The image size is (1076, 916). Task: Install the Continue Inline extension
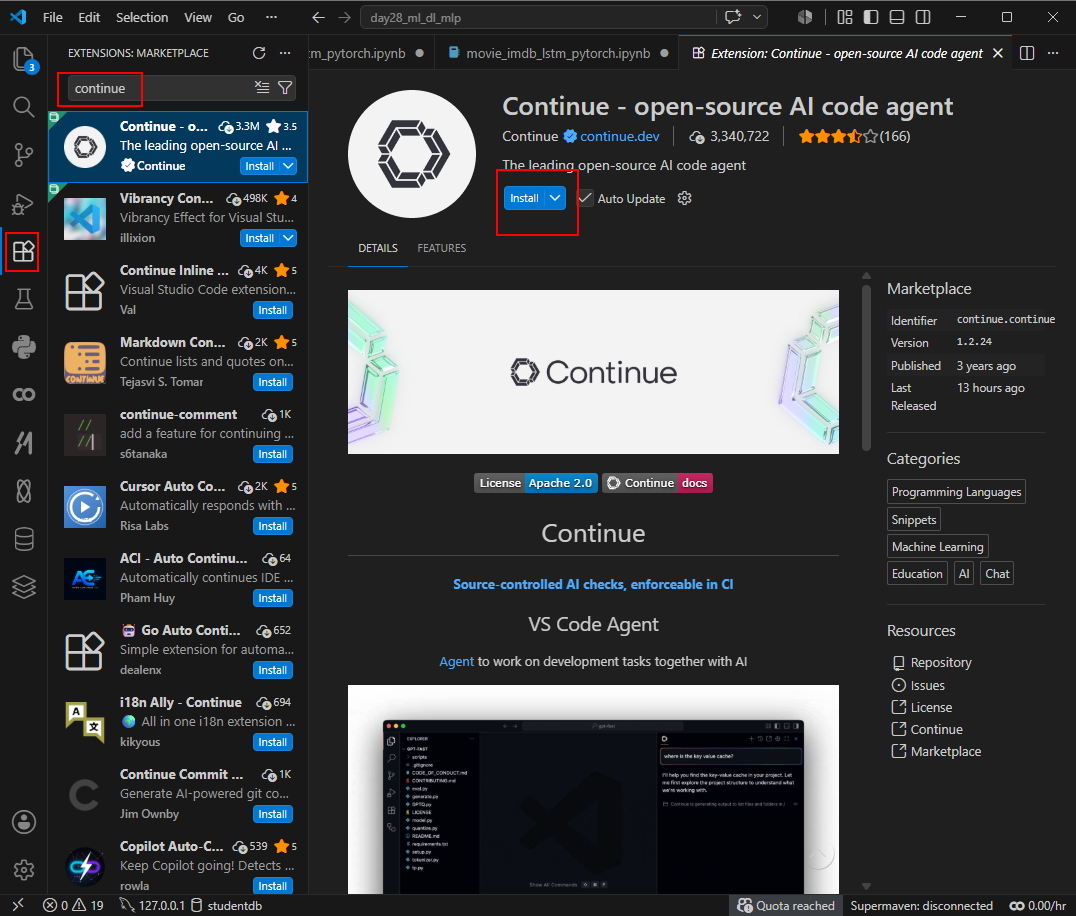(272, 310)
